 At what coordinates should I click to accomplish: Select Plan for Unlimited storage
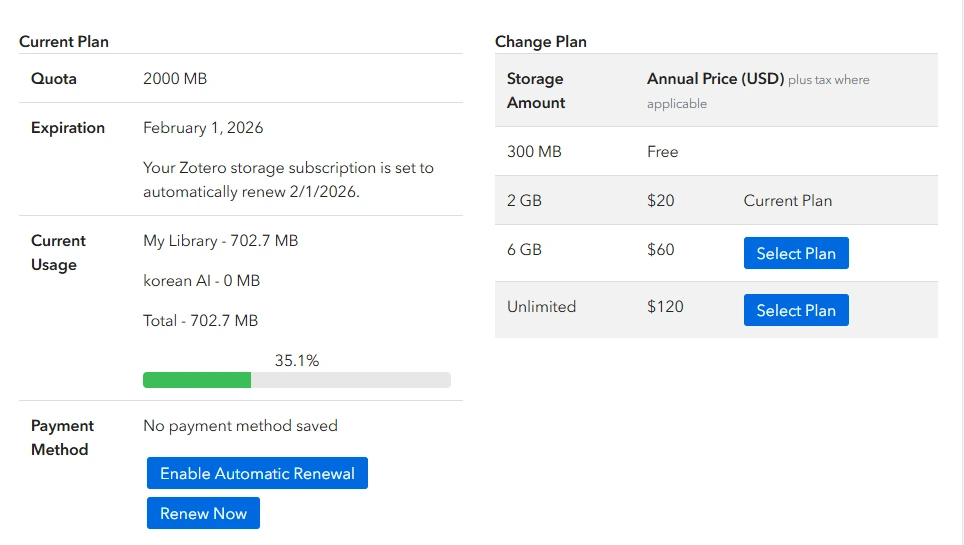(795, 310)
